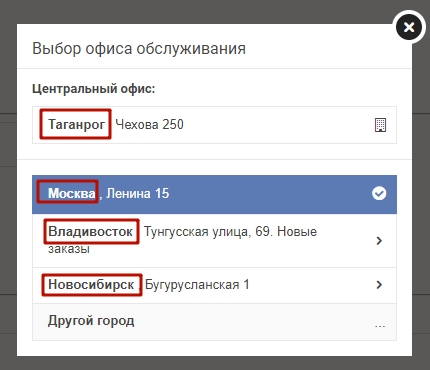Click the Чехова 250 address text
Screen dimensions: 430x370
(149, 125)
